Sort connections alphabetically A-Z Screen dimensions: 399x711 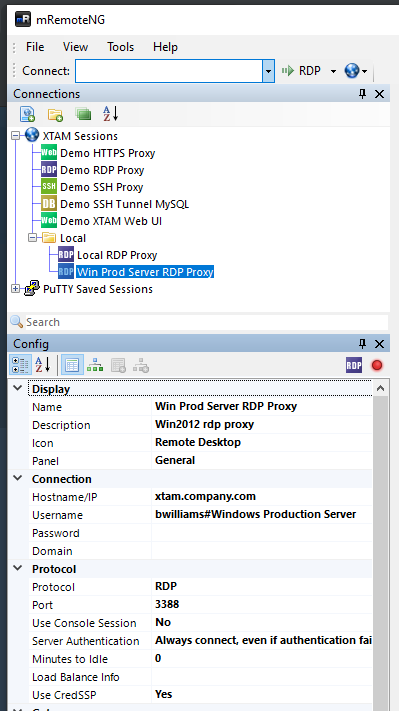(x=111, y=113)
